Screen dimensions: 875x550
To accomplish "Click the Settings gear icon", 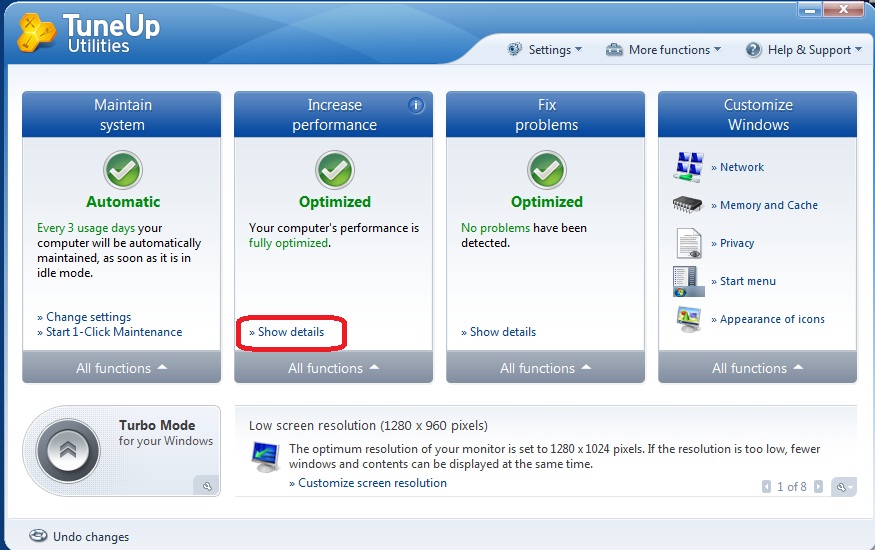I will pos(515,49).
